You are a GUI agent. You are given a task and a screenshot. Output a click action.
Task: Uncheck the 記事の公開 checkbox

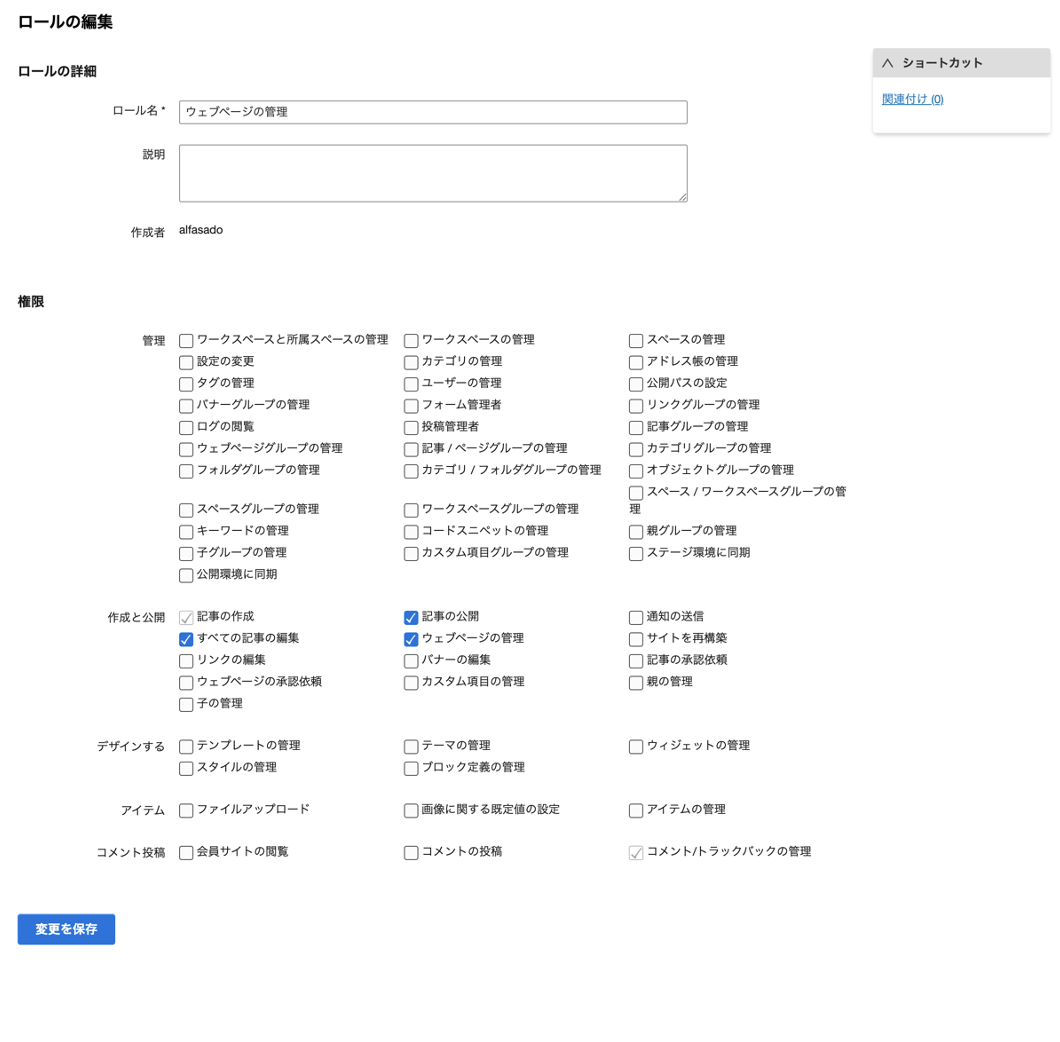click(x=411, y=618)
